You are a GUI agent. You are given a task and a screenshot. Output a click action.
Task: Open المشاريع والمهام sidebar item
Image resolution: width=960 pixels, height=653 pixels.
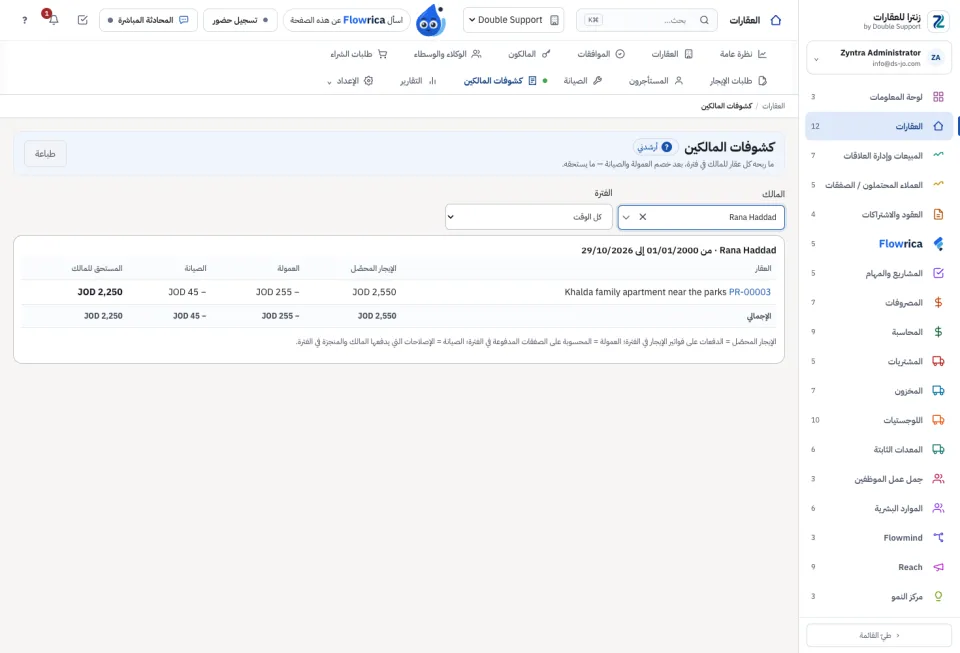click(879, 273)
